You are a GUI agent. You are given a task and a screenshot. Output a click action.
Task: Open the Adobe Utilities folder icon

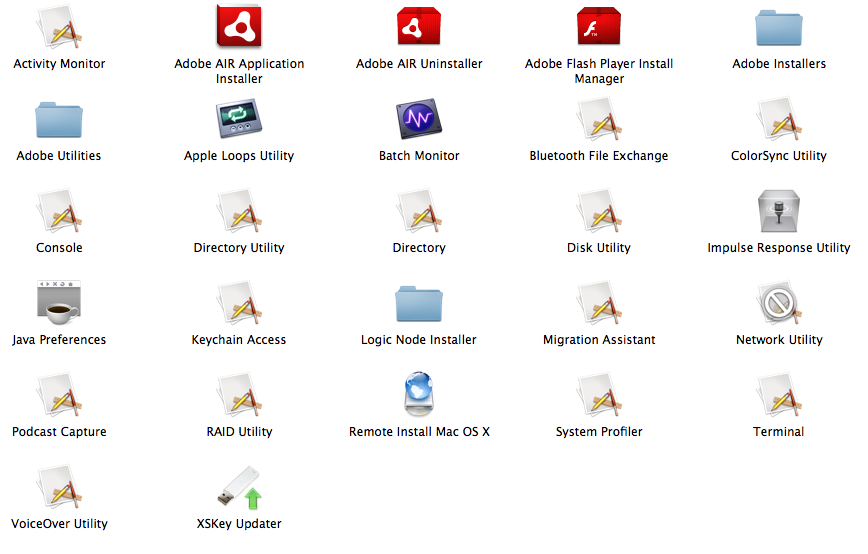(x=59, y=120)
